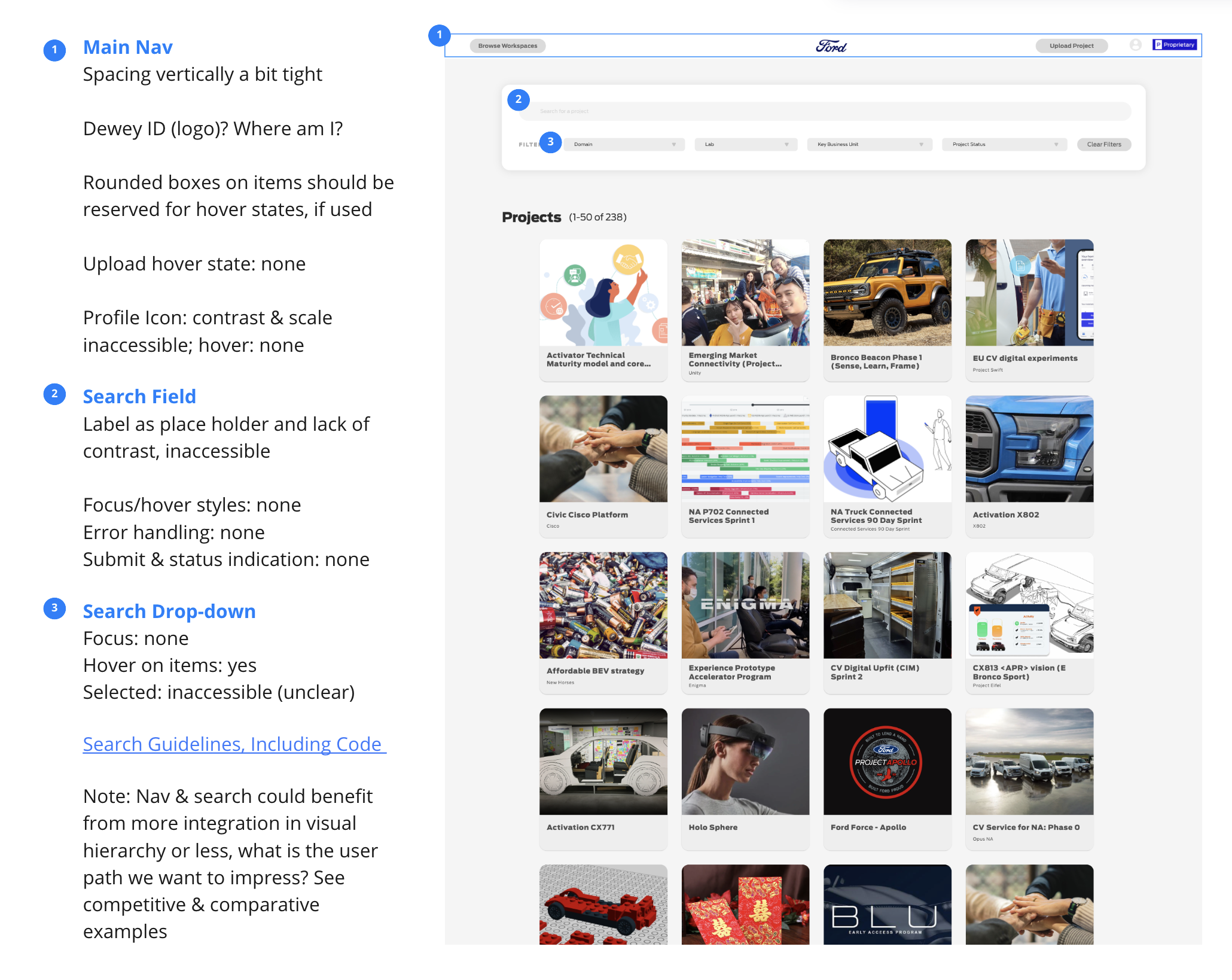Click 'Project Swift' subtitle text

[987, 370]
